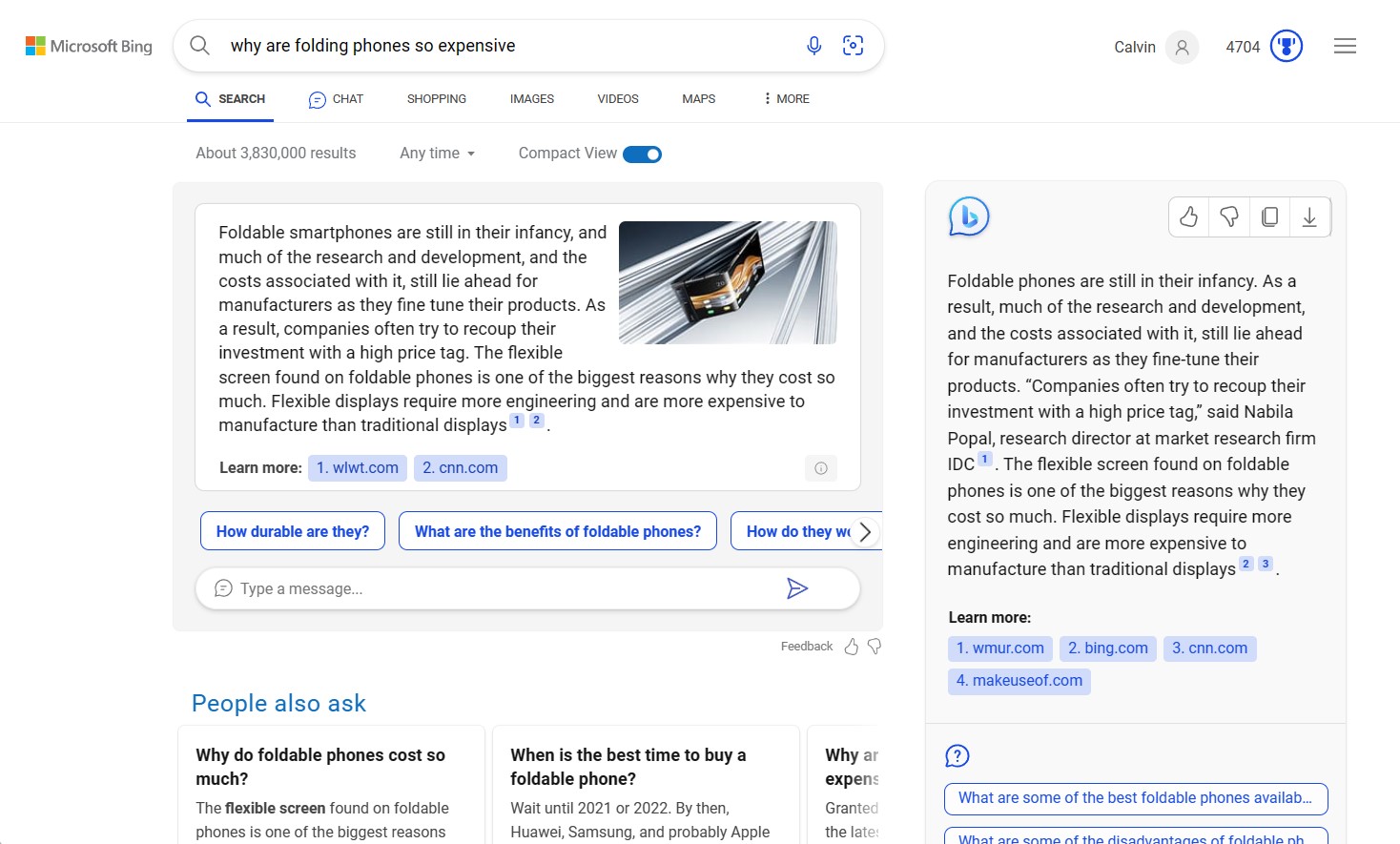Open the makeuseof.com source link
The height and width of the screenshot is (844, 1400).
click(1019, 681)
